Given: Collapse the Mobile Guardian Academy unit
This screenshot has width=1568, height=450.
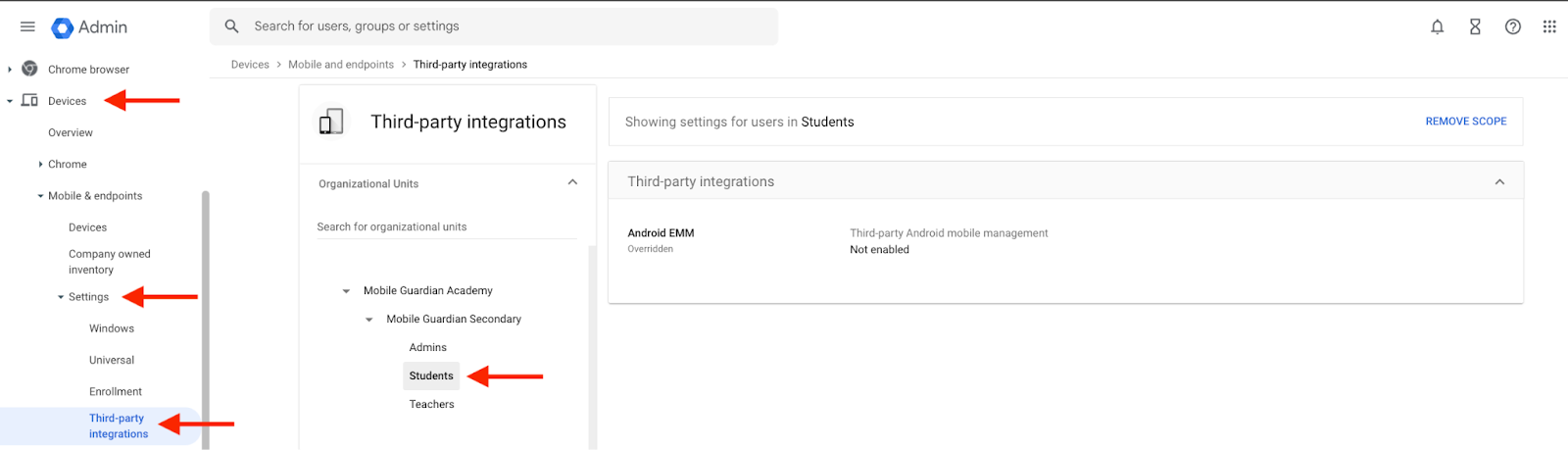Looking at the screenshot, I should point(346,291).
